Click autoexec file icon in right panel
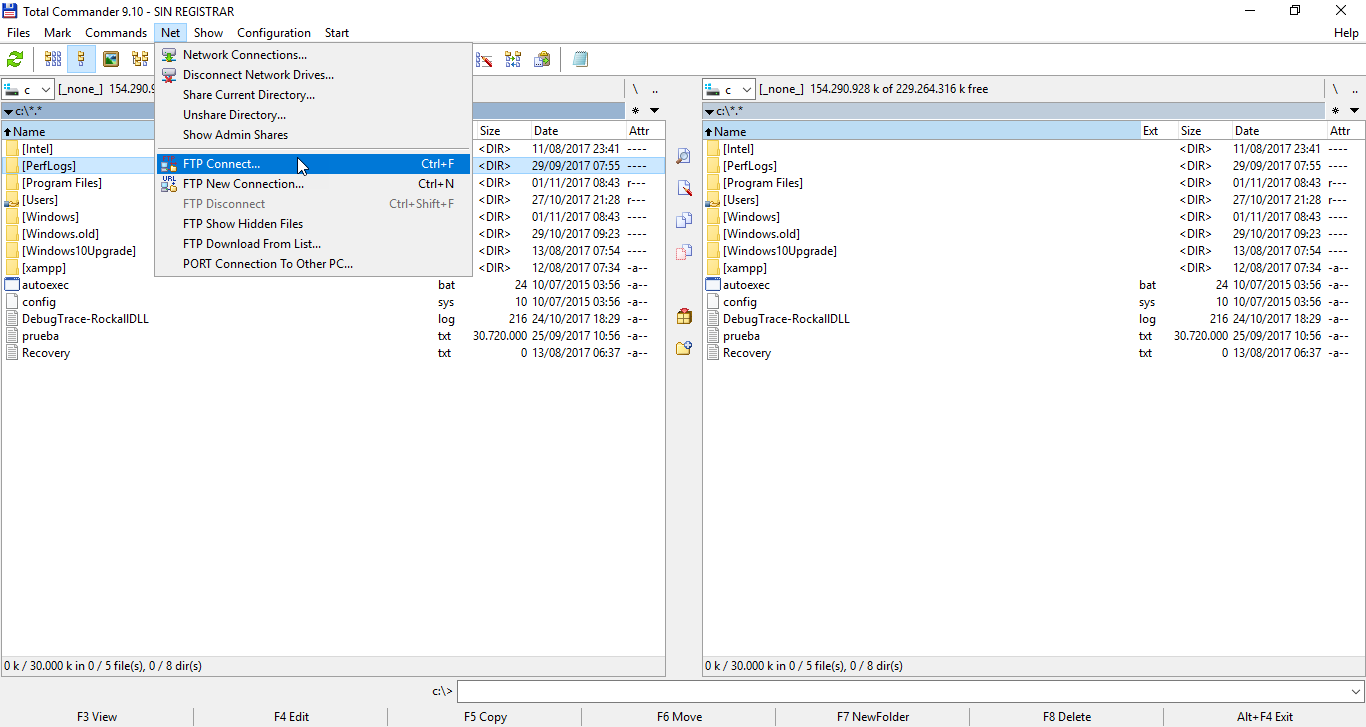The image size is (1366, 727). [713, 285]
